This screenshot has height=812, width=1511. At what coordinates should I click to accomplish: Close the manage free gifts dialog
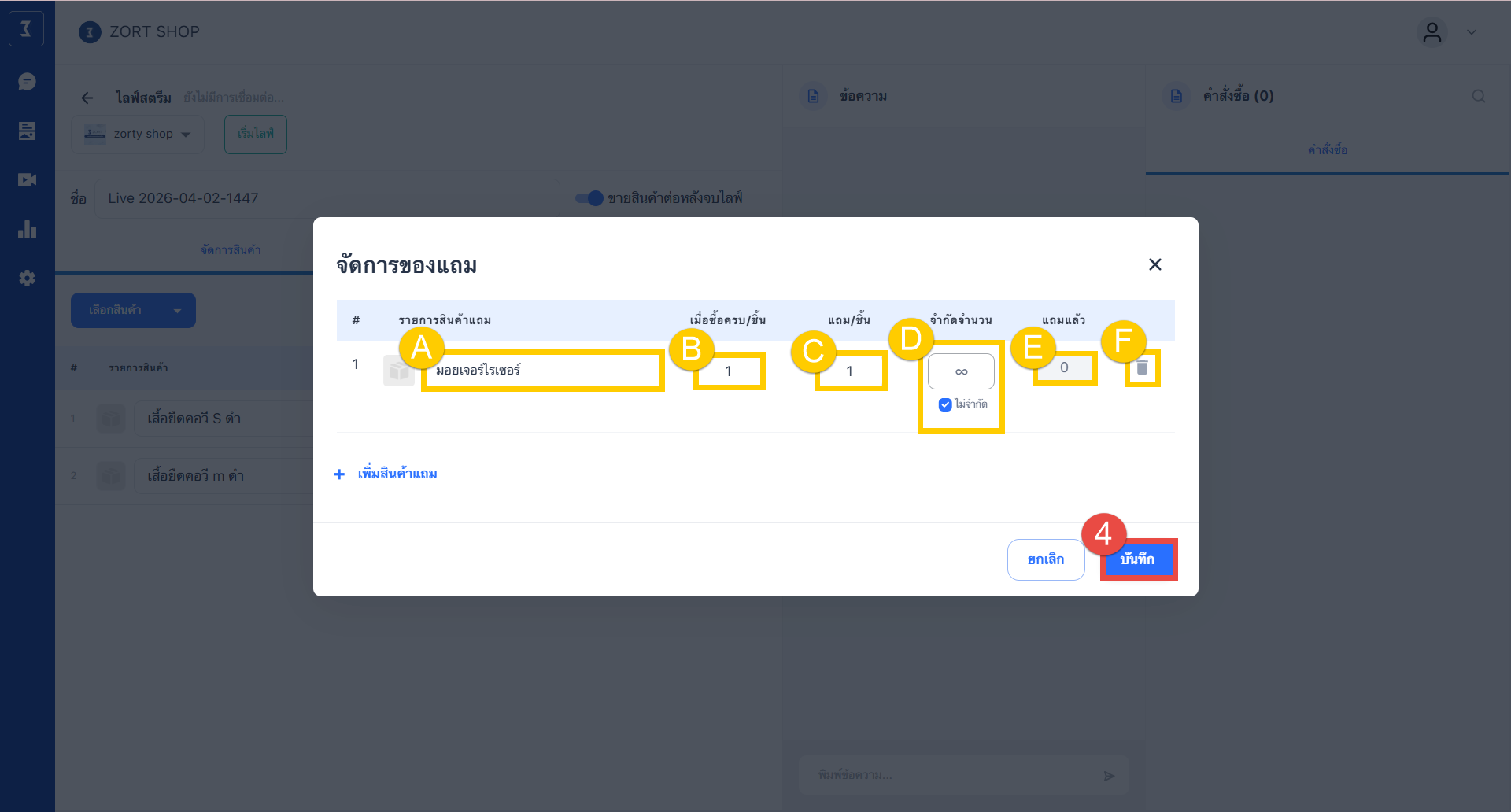click(1154, 264)
